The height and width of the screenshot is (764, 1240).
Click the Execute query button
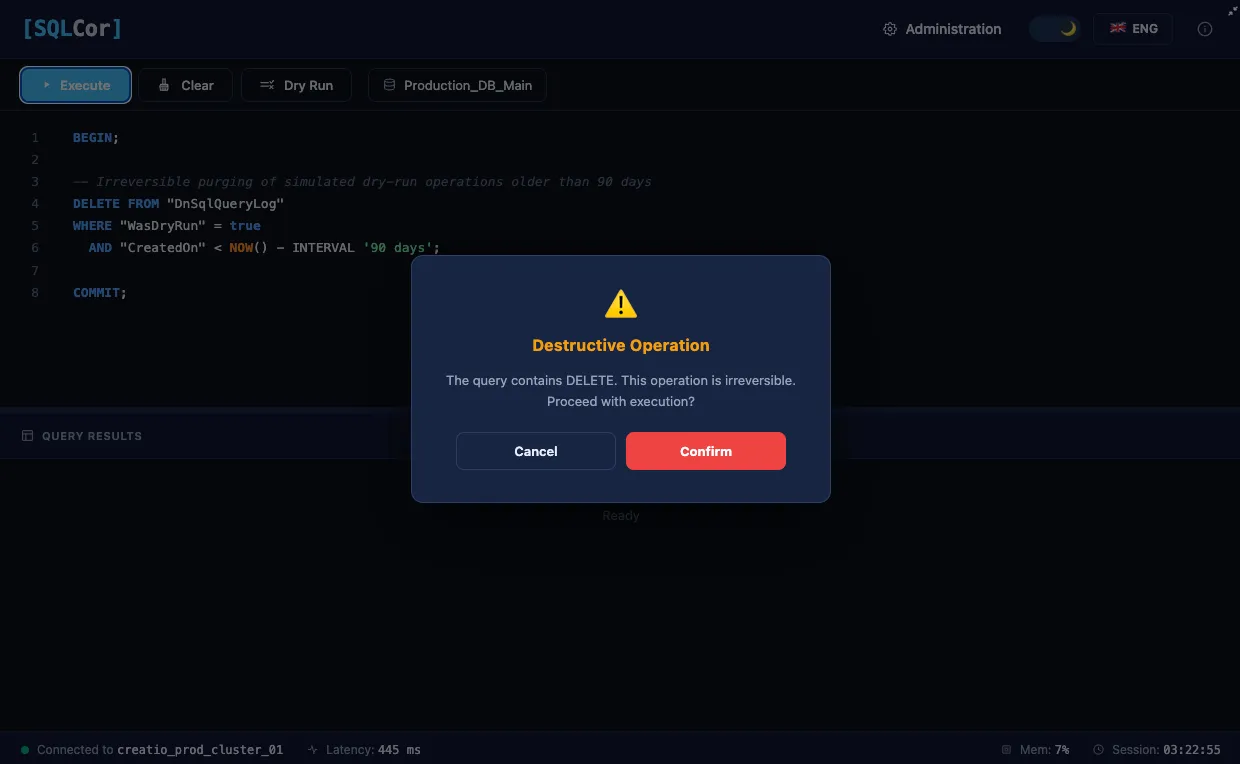pyautogui.click(x=76, y=85)
